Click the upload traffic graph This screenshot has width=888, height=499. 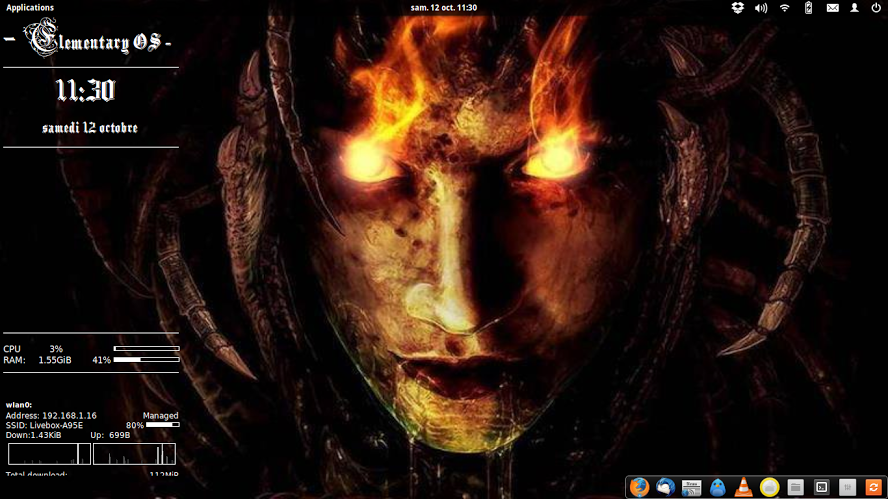pos(134,454)
